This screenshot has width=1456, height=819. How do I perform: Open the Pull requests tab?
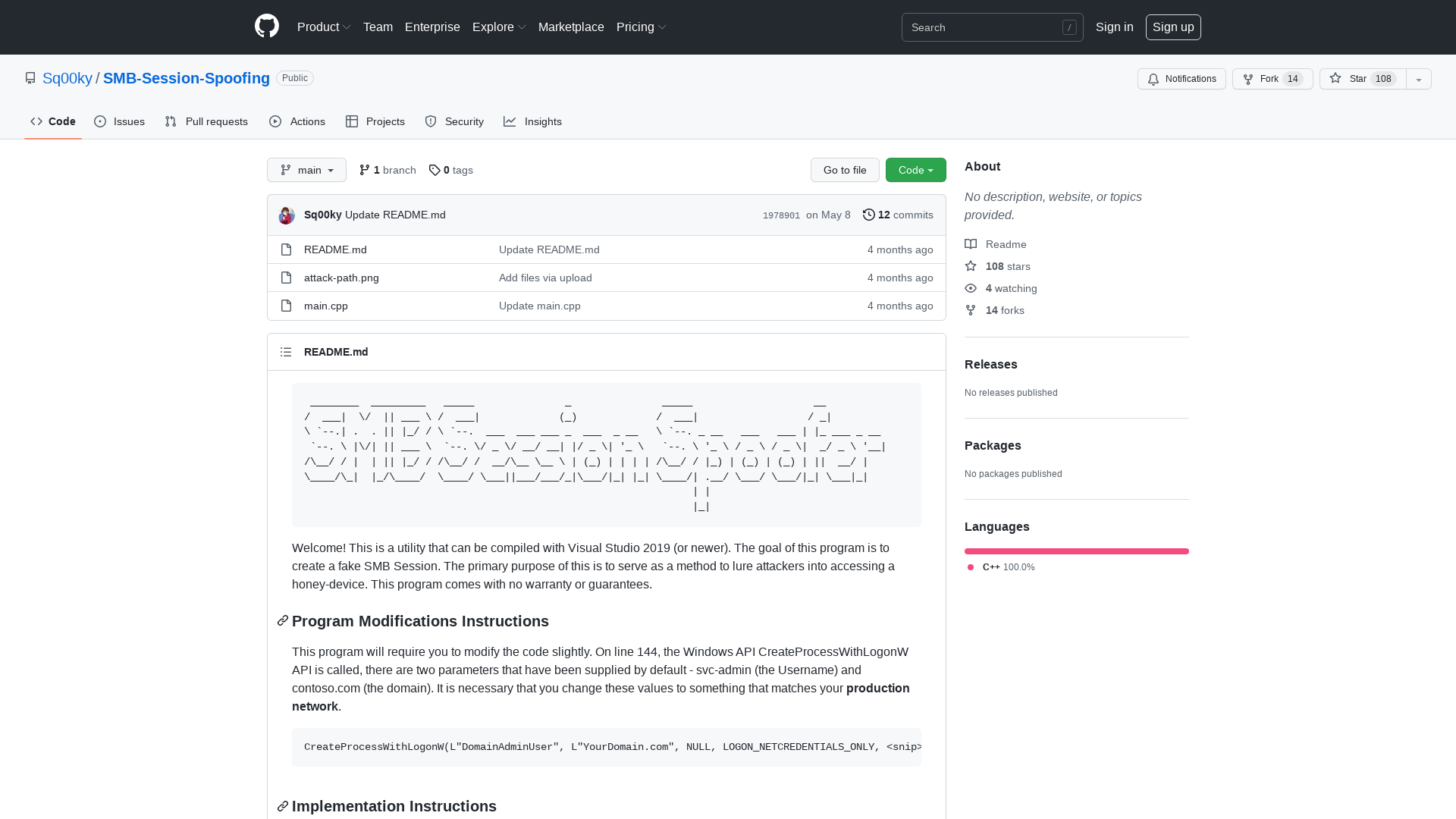(206, 121)
